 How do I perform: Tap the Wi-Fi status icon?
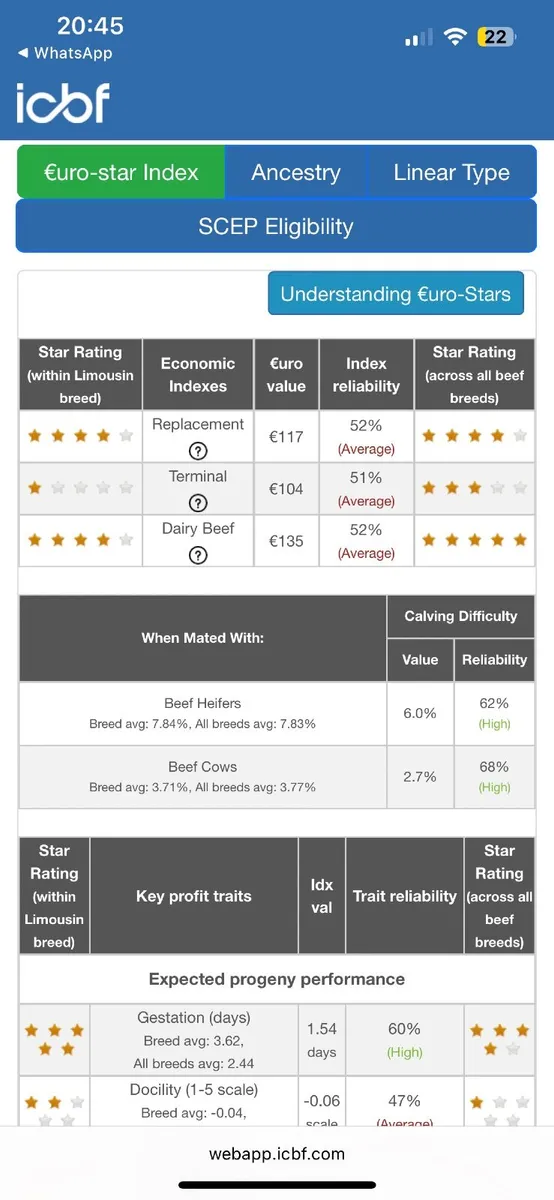tap(456, 37)
